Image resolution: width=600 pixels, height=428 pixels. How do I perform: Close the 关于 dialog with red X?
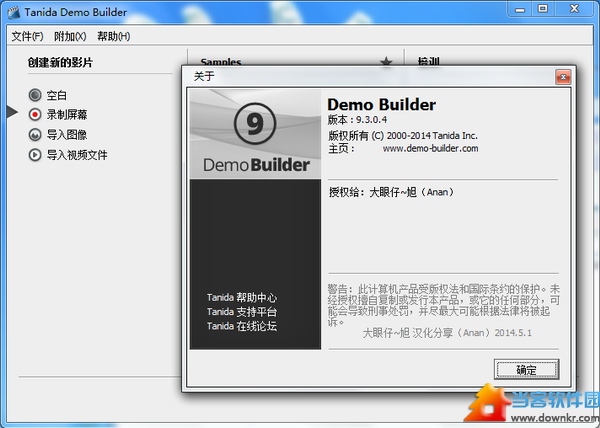point(563,77)
